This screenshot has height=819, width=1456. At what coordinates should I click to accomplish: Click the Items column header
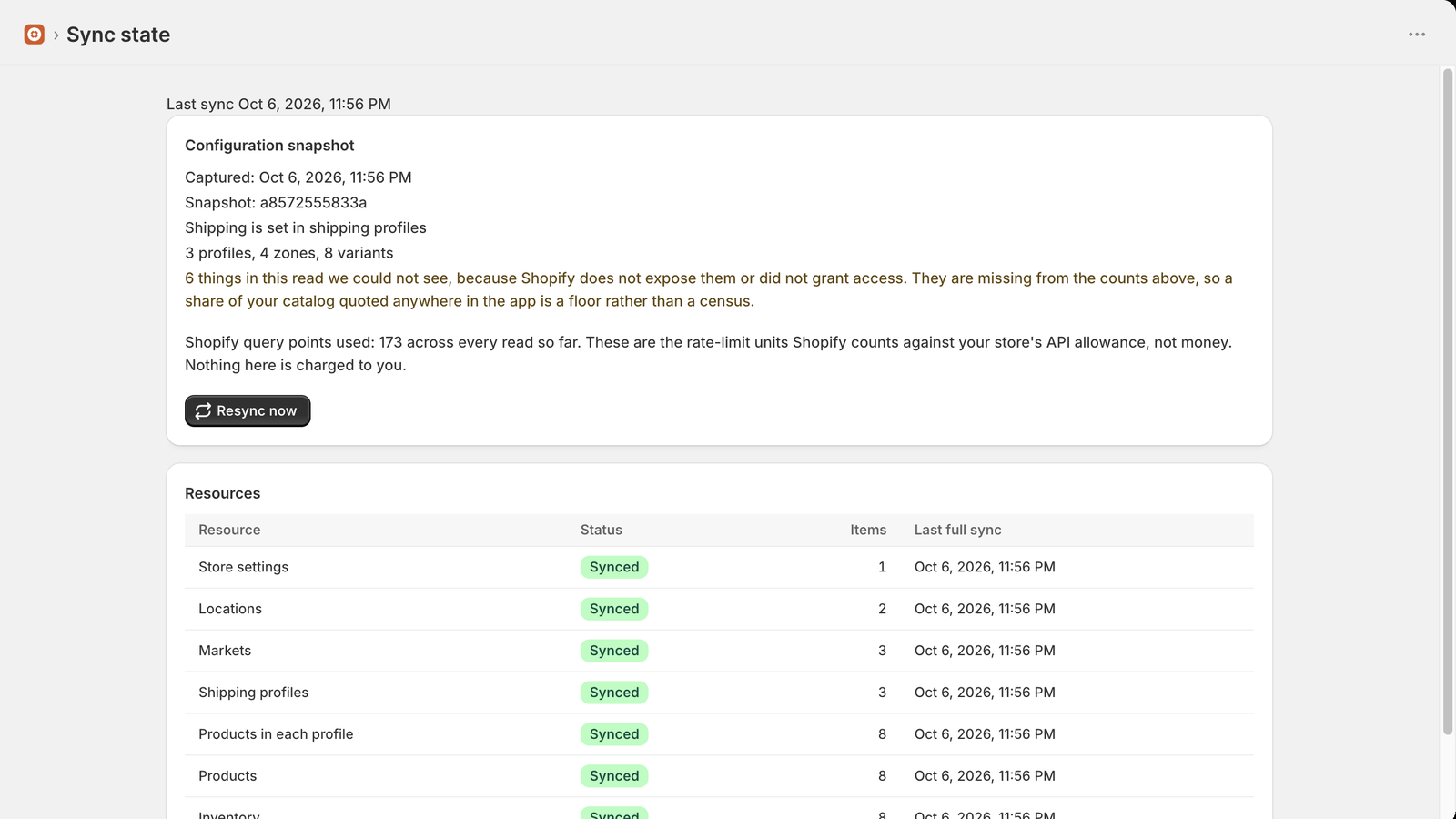click(x=868, y=530)
